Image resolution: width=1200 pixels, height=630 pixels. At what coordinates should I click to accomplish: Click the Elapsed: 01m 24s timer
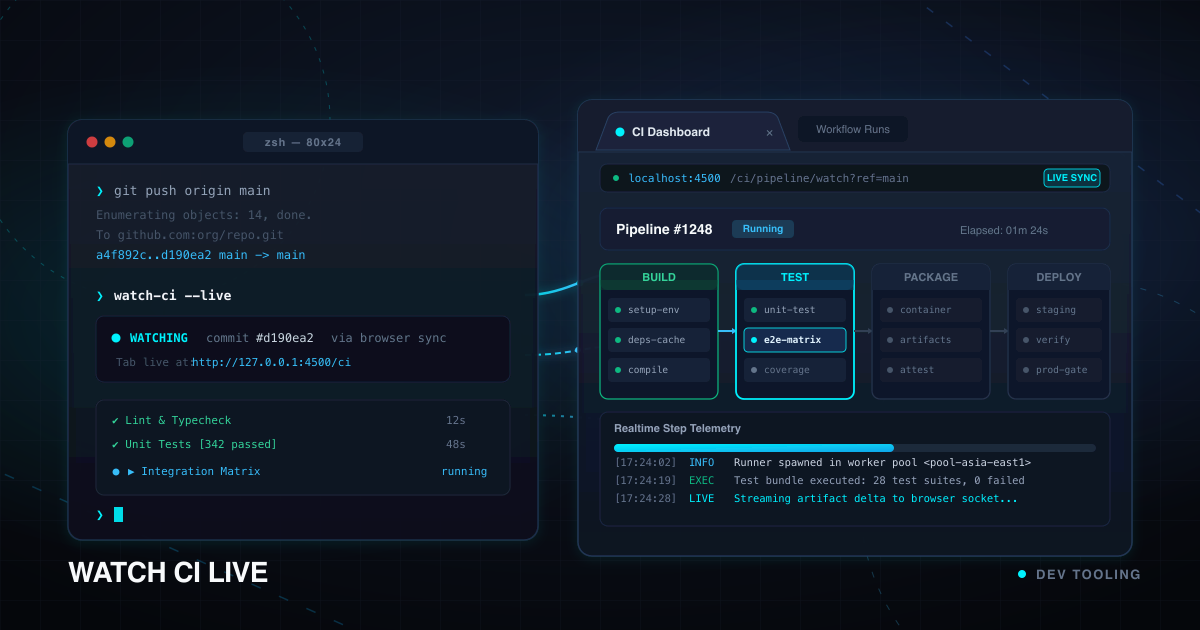[x=1004, y=230]
